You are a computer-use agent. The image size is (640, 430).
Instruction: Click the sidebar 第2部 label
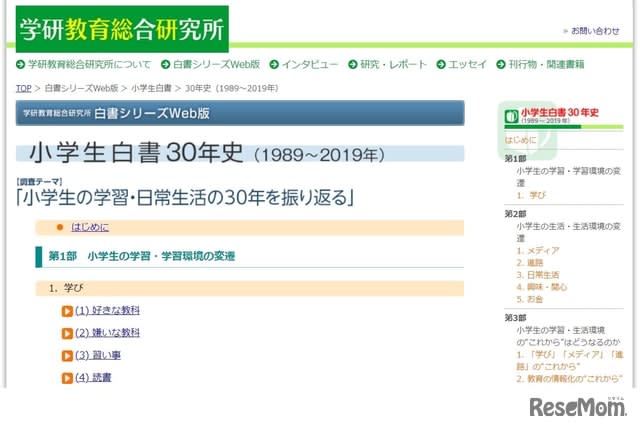[x=515, y=214]
